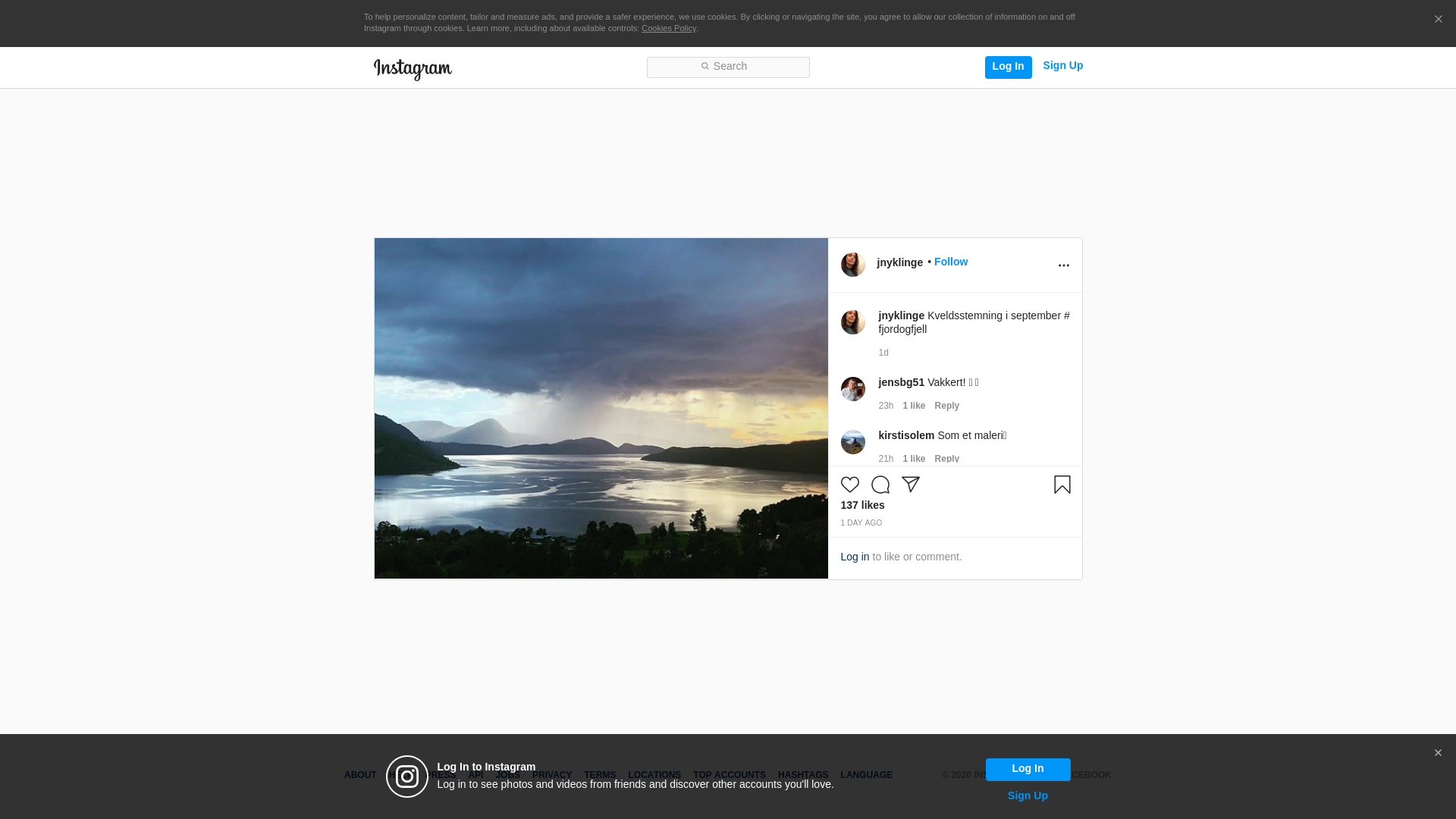
Task: Like the post with heart icon
Action: 849,485
